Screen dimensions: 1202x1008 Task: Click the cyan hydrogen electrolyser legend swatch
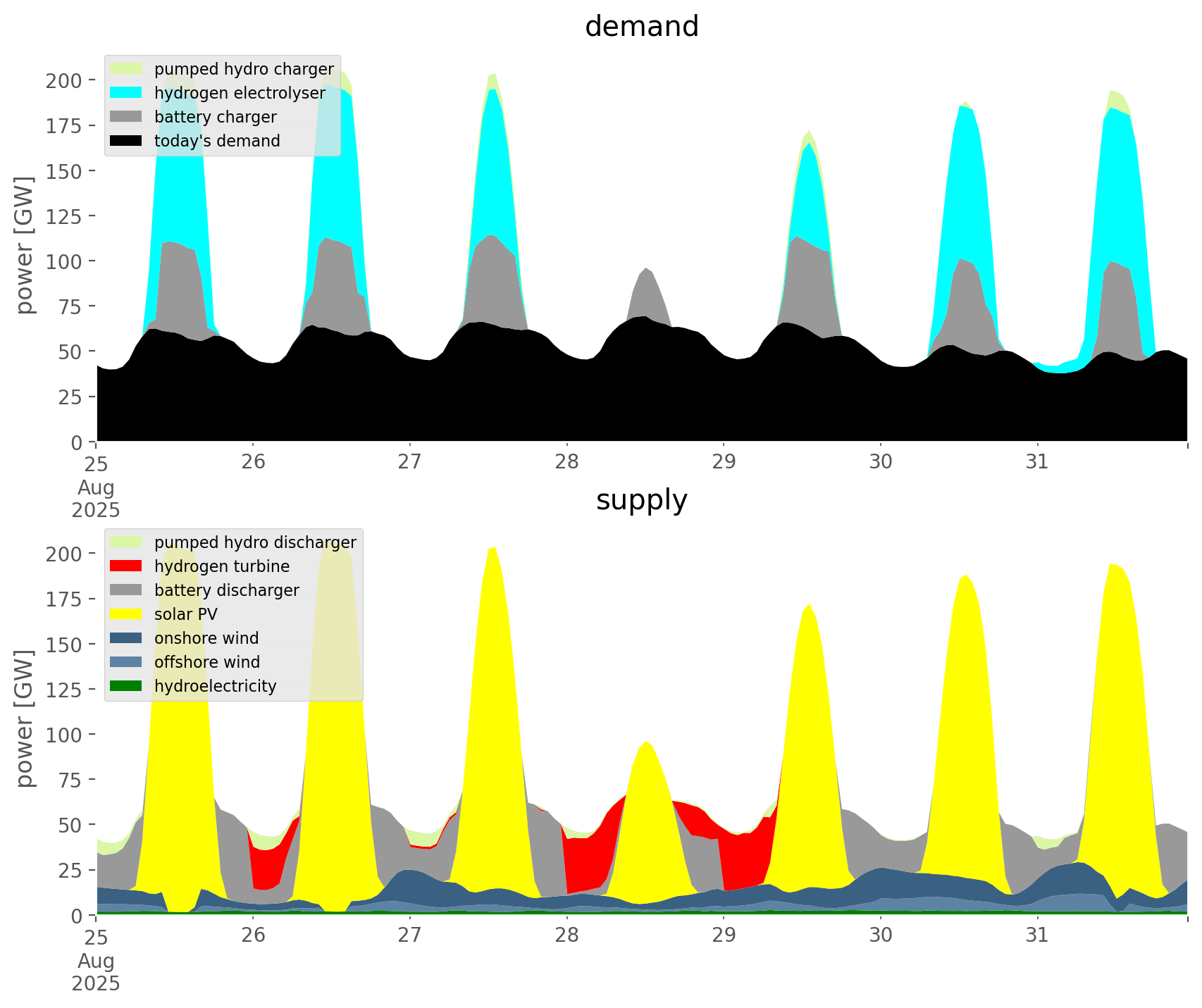pyautogui.click(x=127, y=93)
